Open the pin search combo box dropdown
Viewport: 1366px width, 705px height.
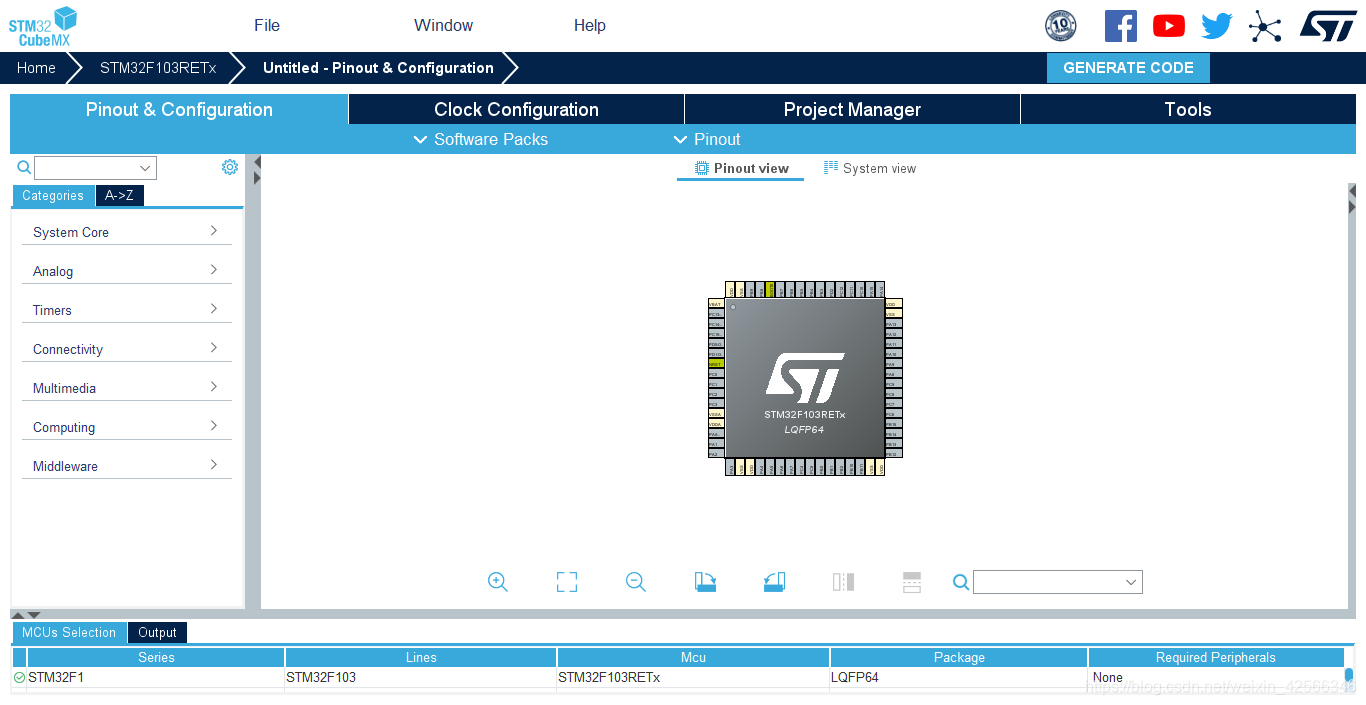pyautogui.click(x=1131, y=582)
